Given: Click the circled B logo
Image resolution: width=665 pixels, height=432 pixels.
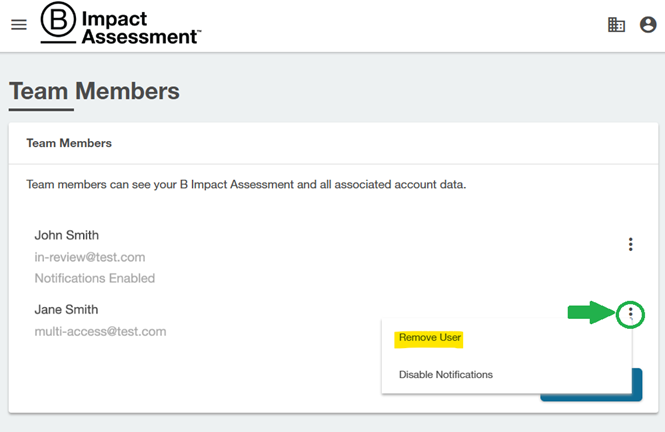Looking at the screenshot, I should tap(58, 24).
